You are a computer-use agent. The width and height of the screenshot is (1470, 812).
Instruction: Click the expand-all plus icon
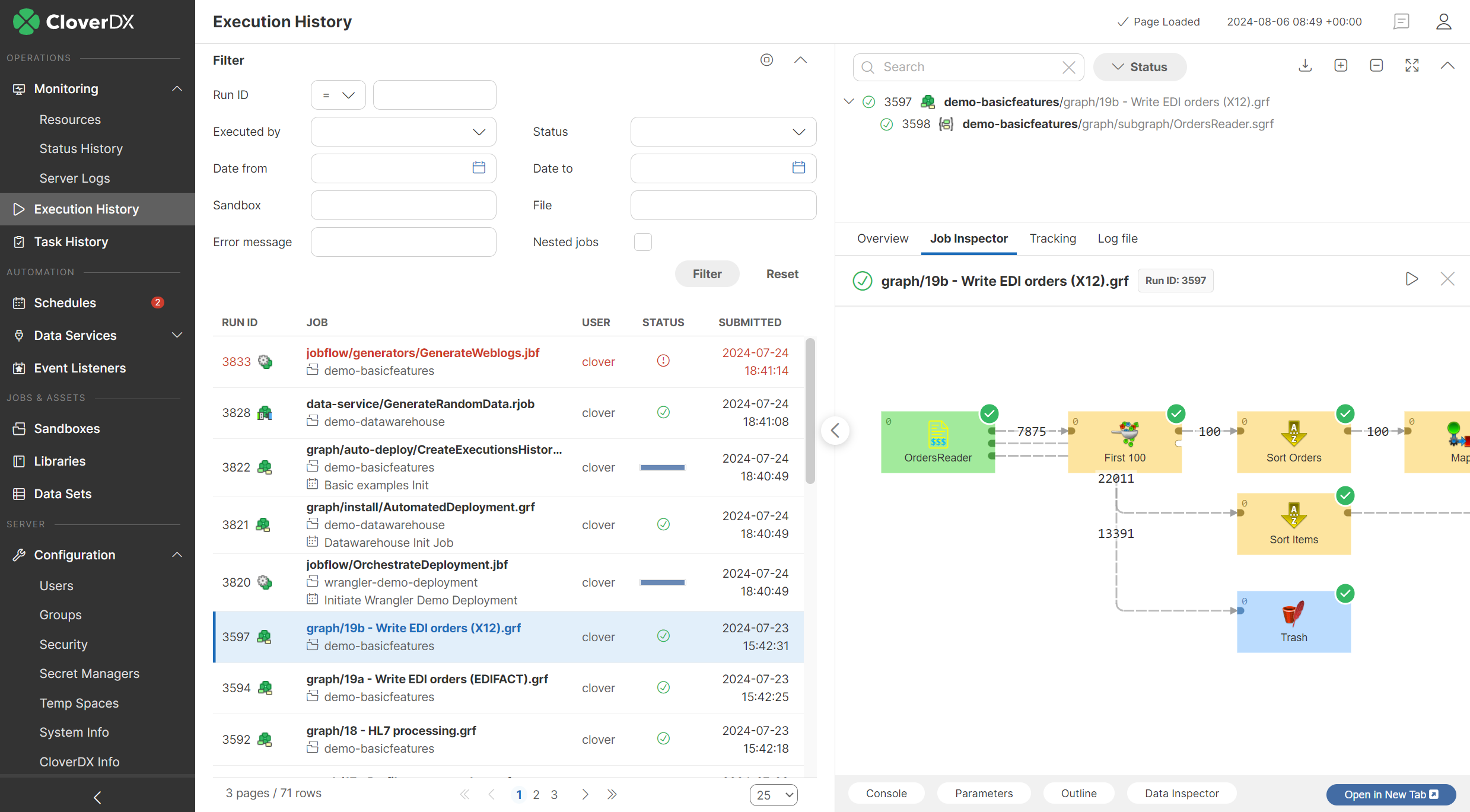1341,66
